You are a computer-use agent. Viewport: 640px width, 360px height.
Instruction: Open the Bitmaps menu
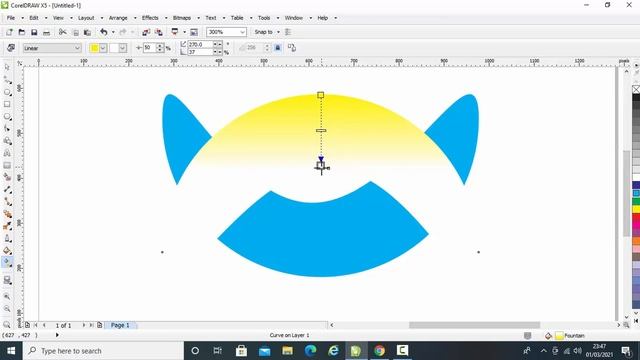coord(182,18)
